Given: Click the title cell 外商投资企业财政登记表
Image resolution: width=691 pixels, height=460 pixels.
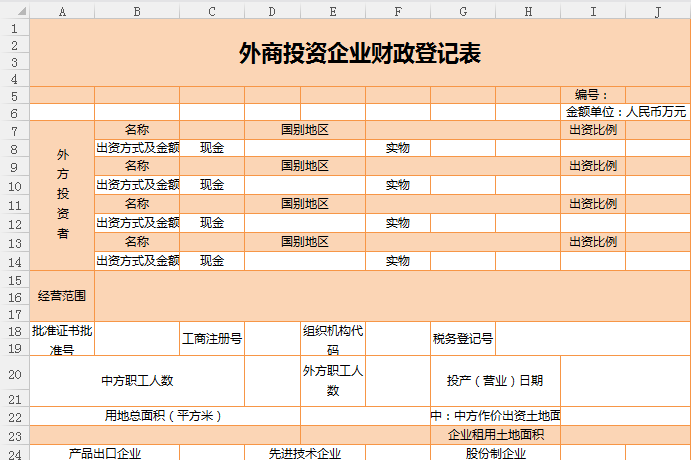Looking at the screenshot, I should click(x=360, y=54).
